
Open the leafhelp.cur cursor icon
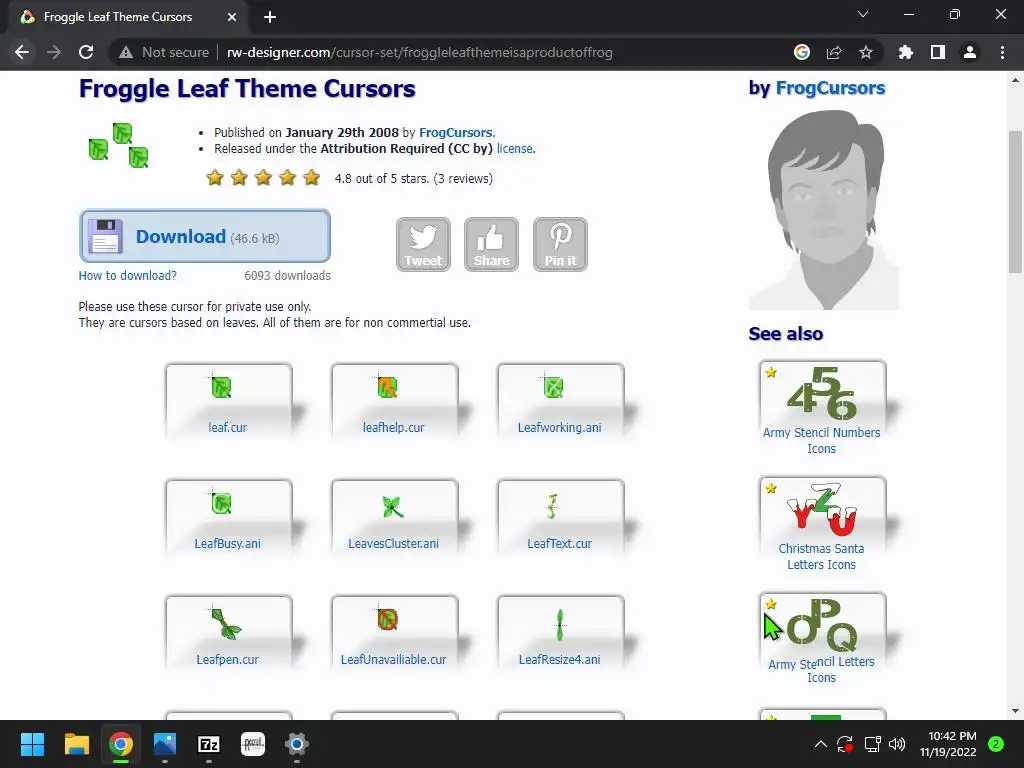click(387, 387)
